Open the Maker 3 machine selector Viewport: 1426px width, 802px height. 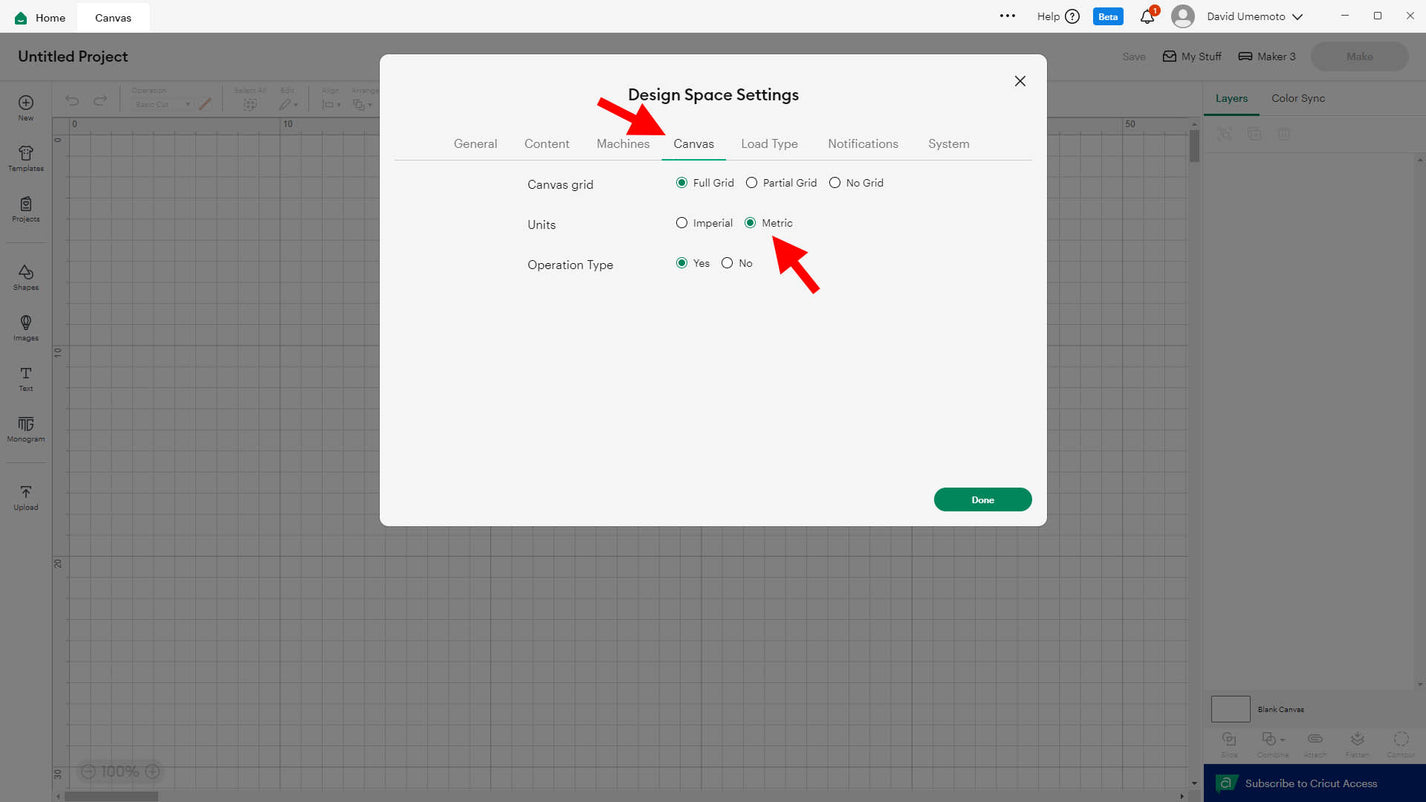pyautogui.click(x=1266, y=57)
